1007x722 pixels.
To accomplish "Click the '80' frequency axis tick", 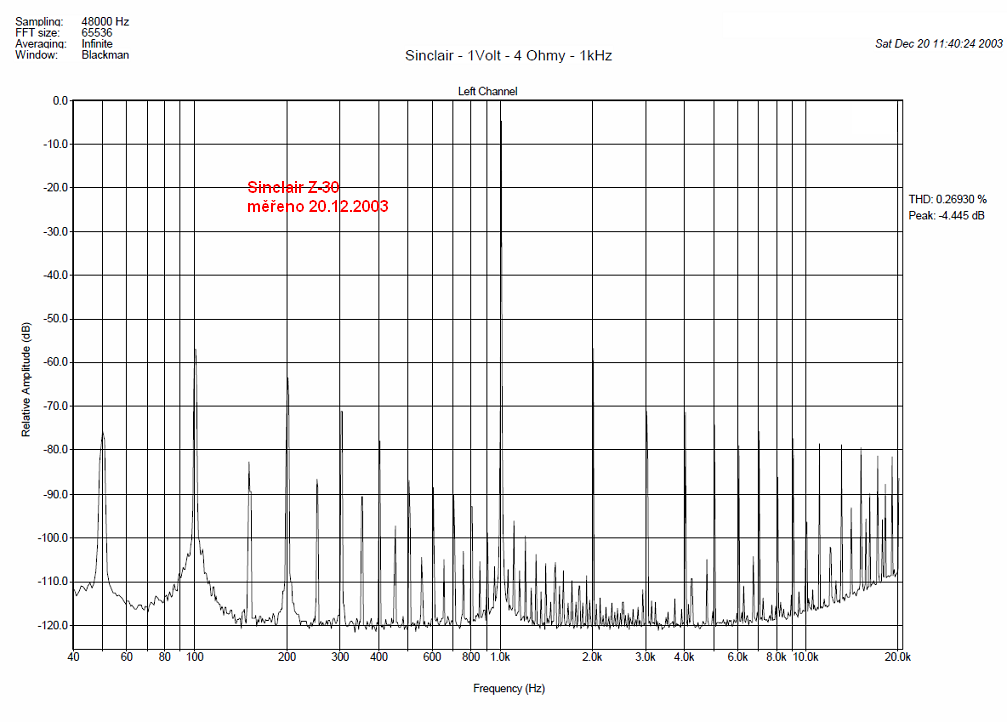I will [x=164, y=657].
